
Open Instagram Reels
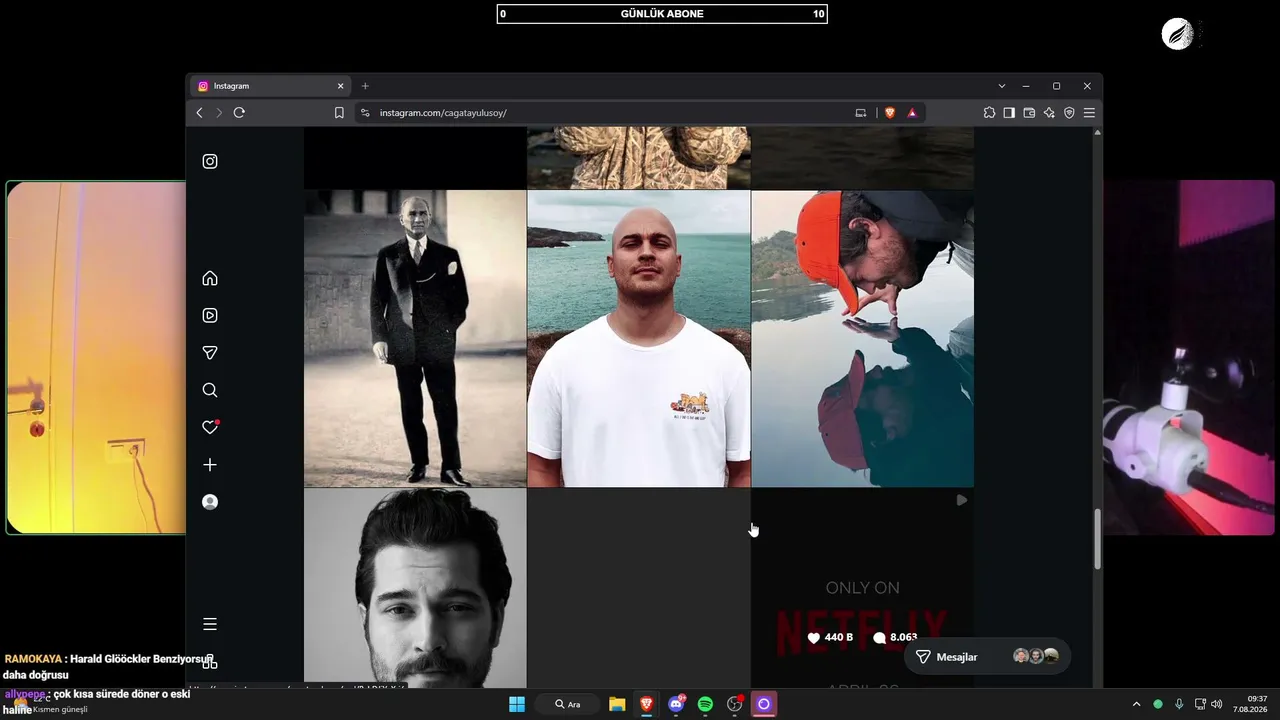click(210, 315)
